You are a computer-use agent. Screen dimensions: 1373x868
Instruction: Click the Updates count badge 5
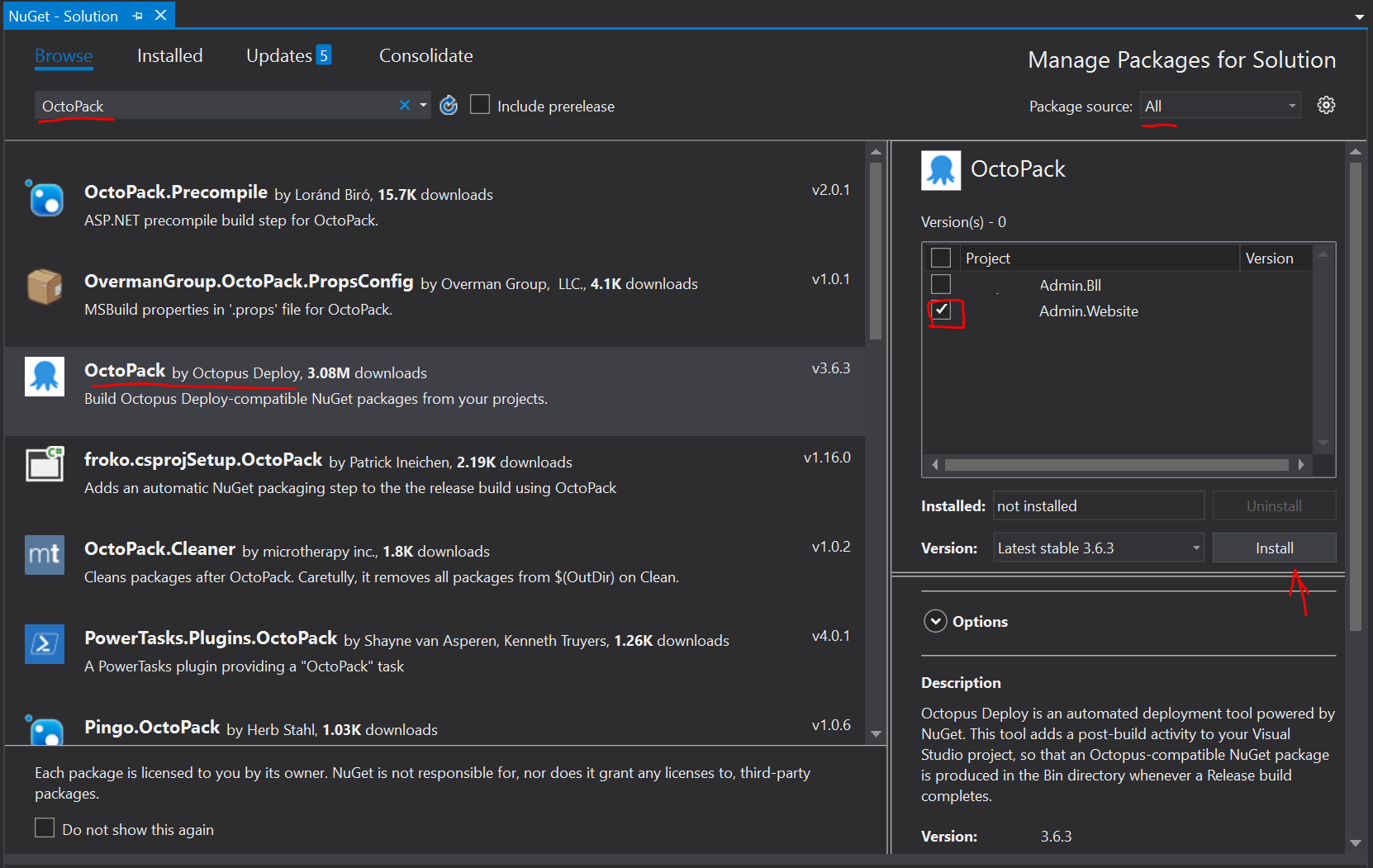[324, 55]
